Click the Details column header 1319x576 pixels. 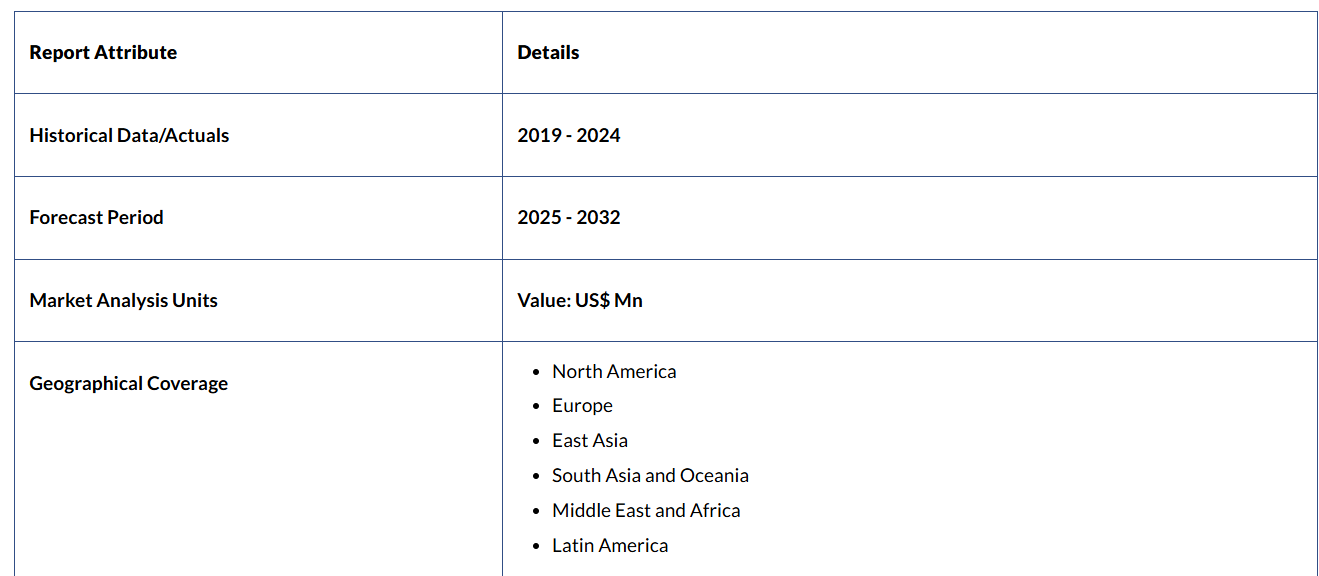[548, 53]
